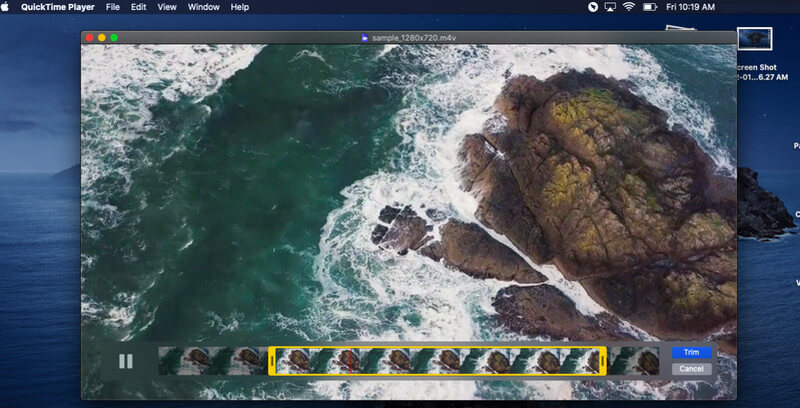Click the untrimmed timeline frames before selection
800x408 pixels.
[x=213, y=361]
